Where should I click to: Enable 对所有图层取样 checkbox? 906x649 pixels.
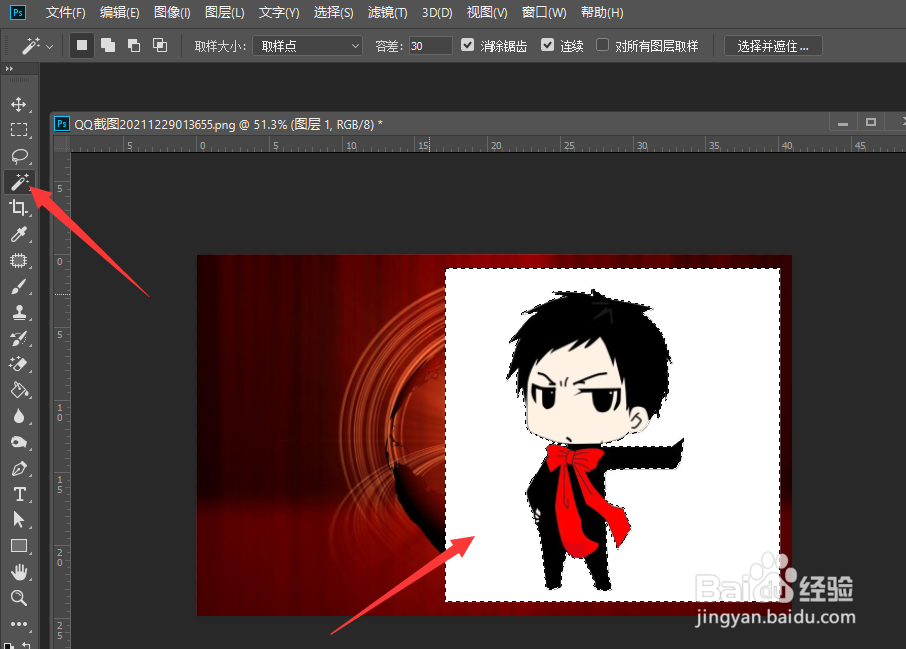[x=602, y=44]
